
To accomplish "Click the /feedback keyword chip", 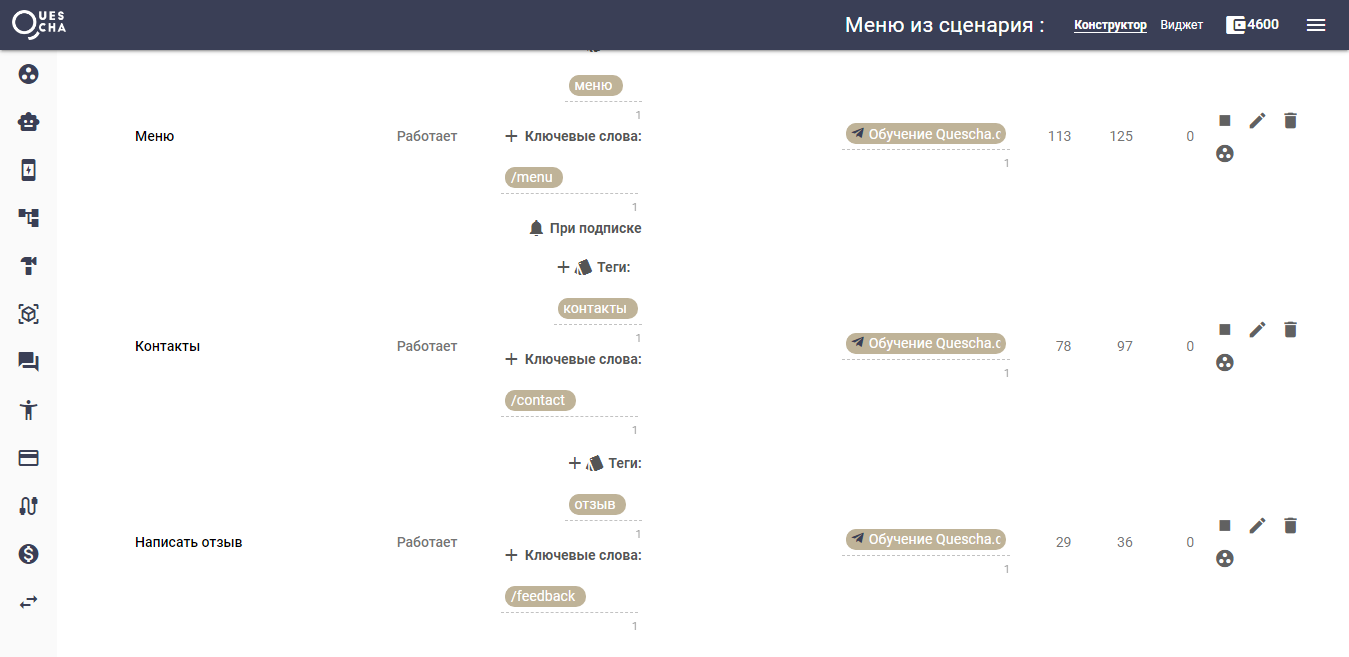I will (544, 596).
